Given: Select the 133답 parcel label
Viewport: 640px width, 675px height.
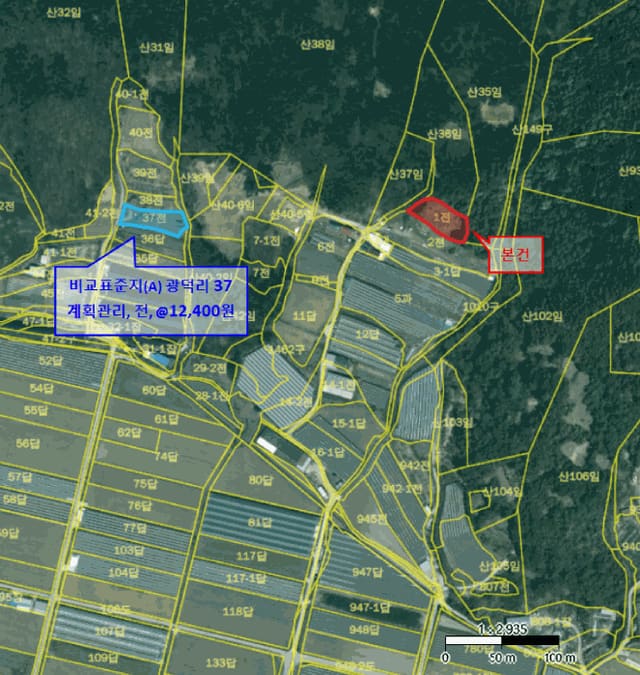Looking at the screenshot, I should (221, 663).
